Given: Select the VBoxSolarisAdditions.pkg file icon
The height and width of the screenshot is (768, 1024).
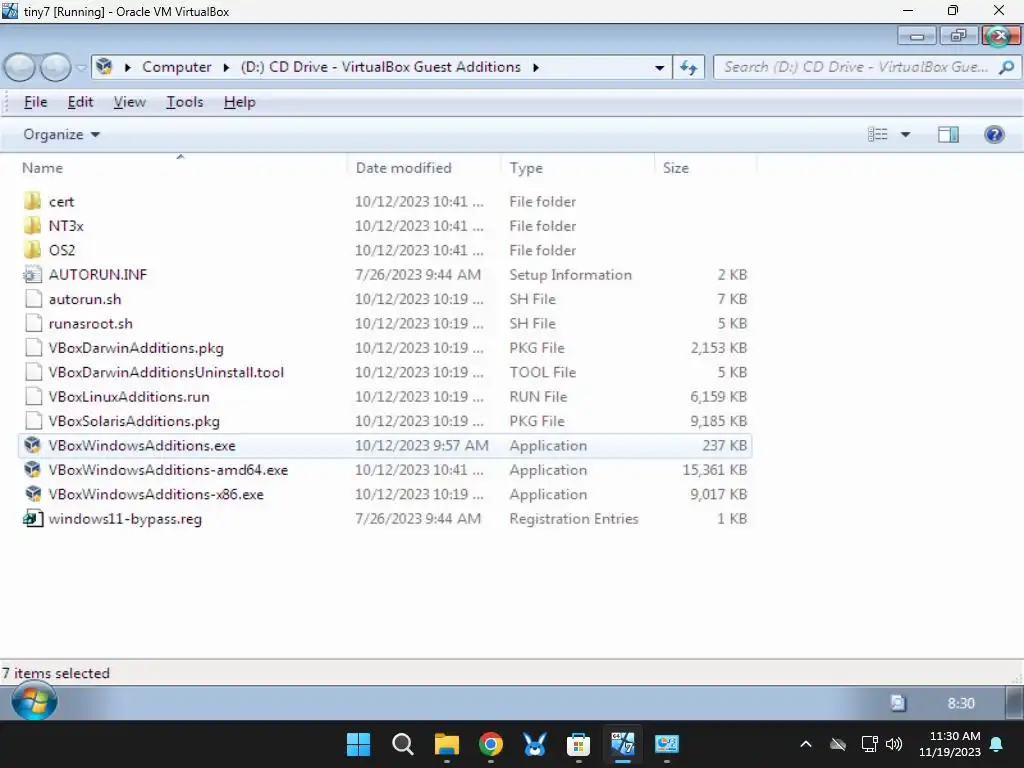Looking at the screenshot, I should pos(33,421).
